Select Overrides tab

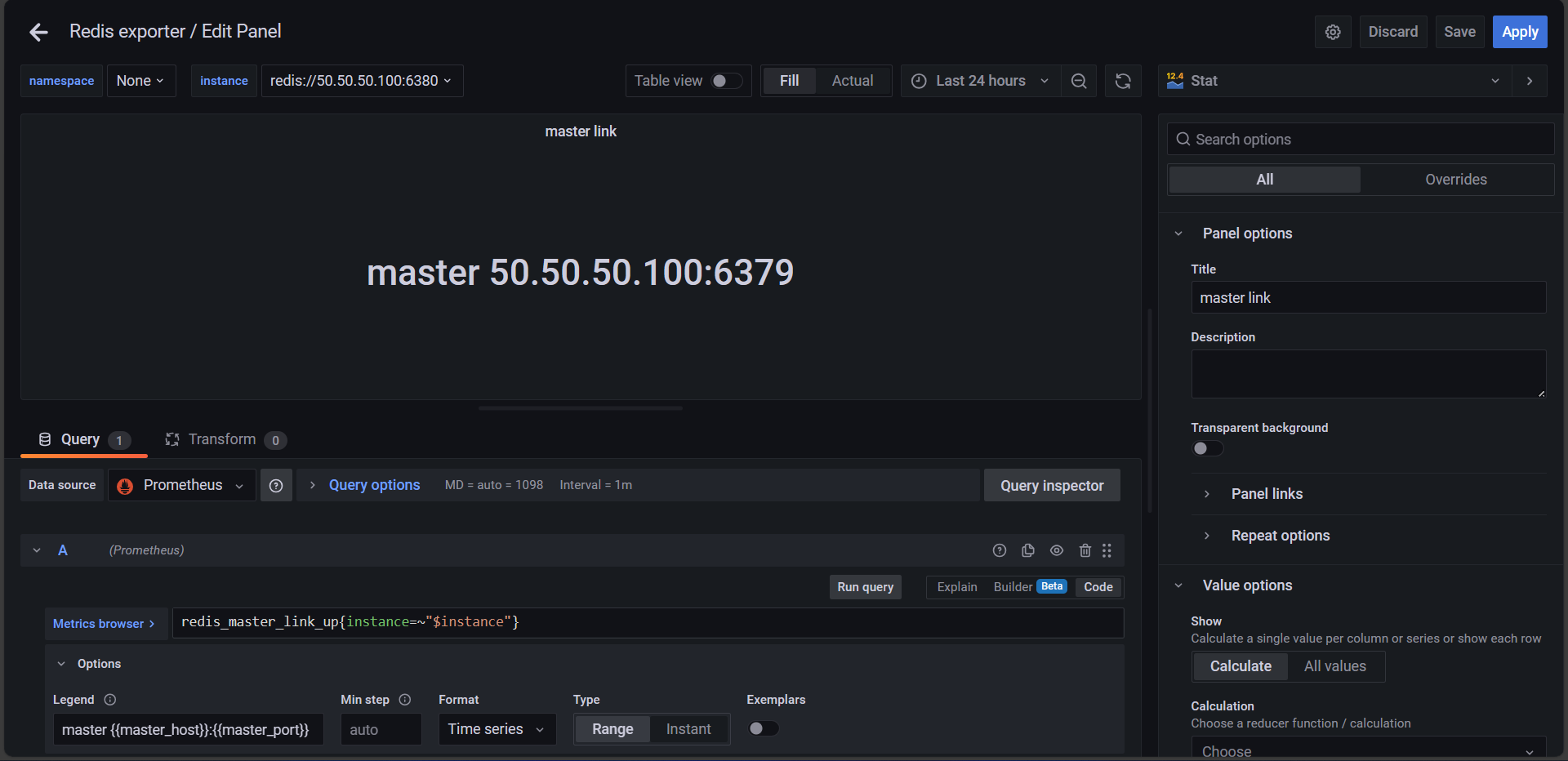tap(1455, 180)
